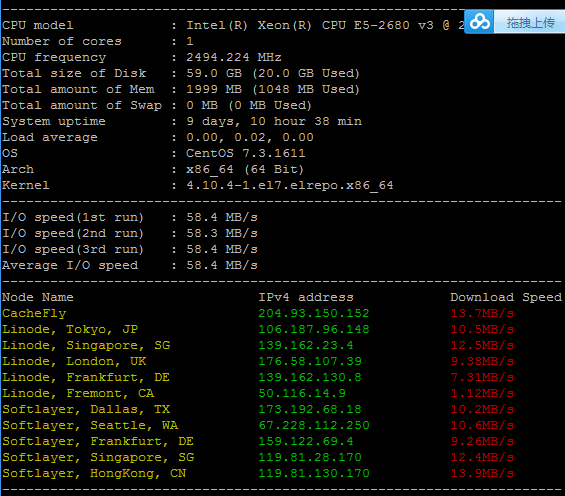Image resolution: width=565 pixels, height=496 pixels.
Task: Click the Swap value 0 MB
Action: pyautogui.click(x=202, y=105)
